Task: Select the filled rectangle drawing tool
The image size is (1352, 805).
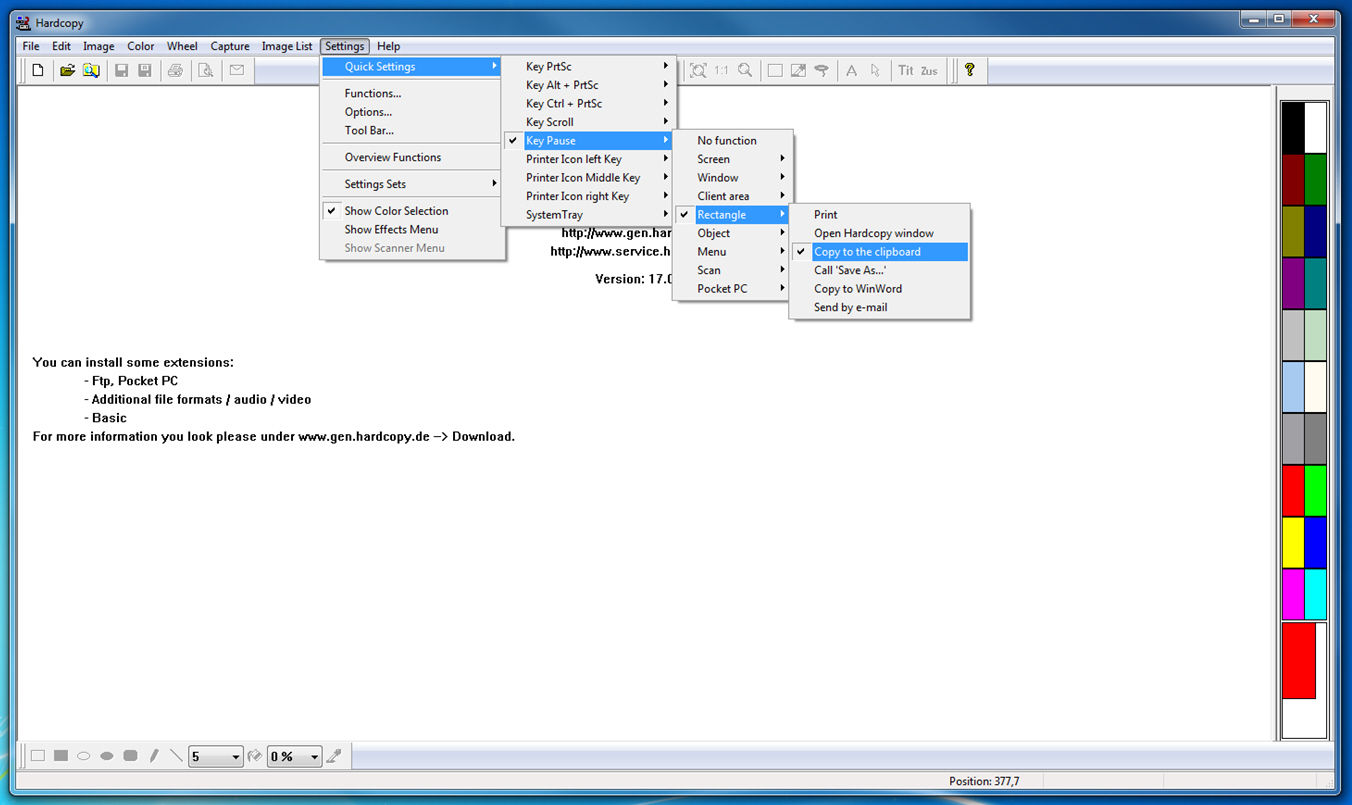Action: tap(61, 756)
